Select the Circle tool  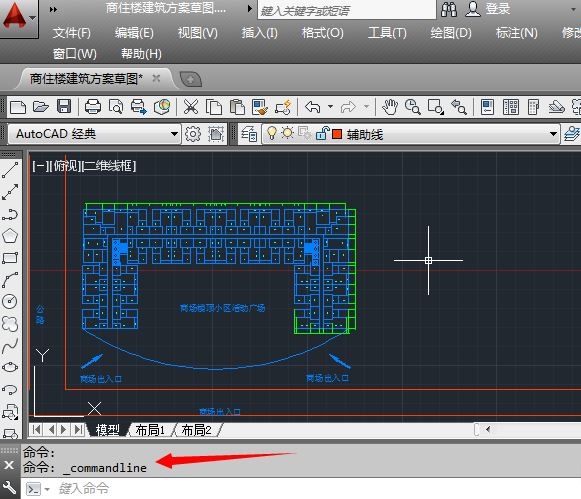[x=10, y=302]
